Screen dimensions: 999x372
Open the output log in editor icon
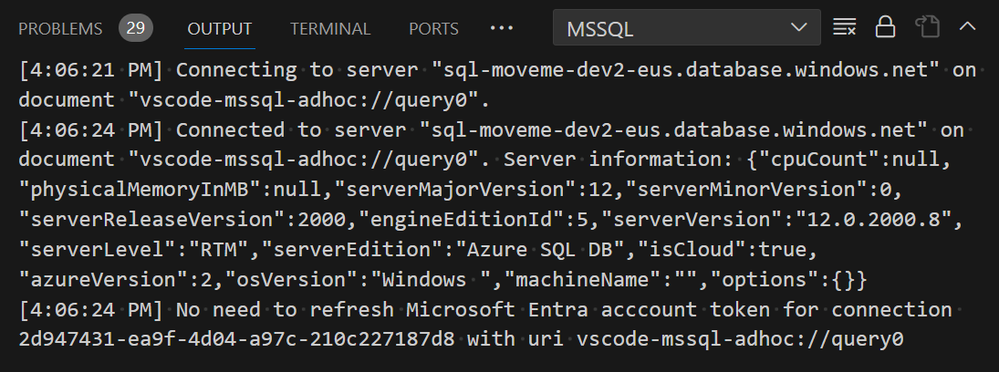point(927,27)
